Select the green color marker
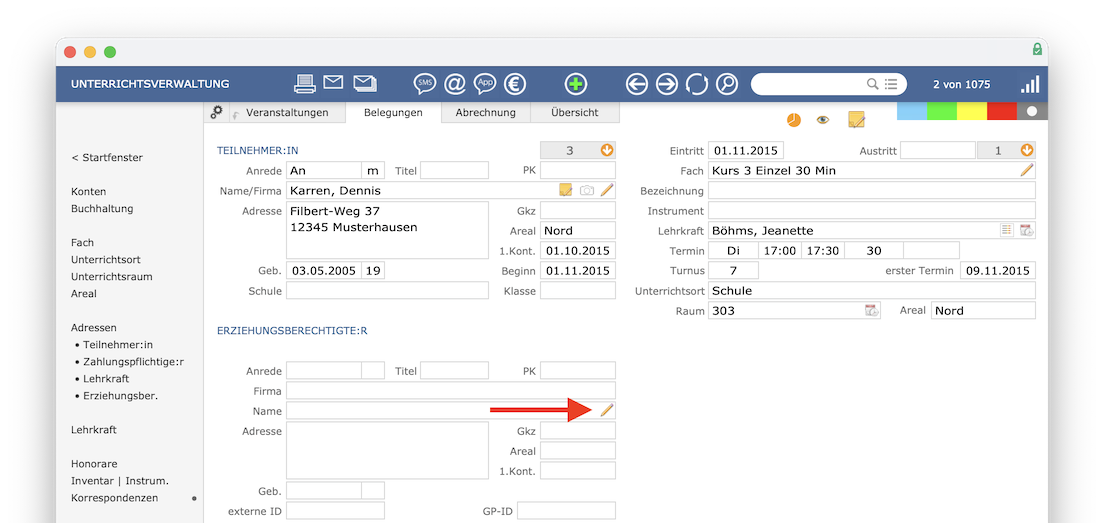The width and height of the screenshot is (1104, 523). (942, 111)
